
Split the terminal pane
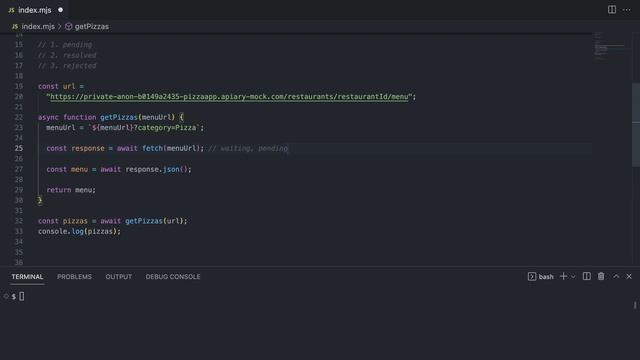pos(587,276)
